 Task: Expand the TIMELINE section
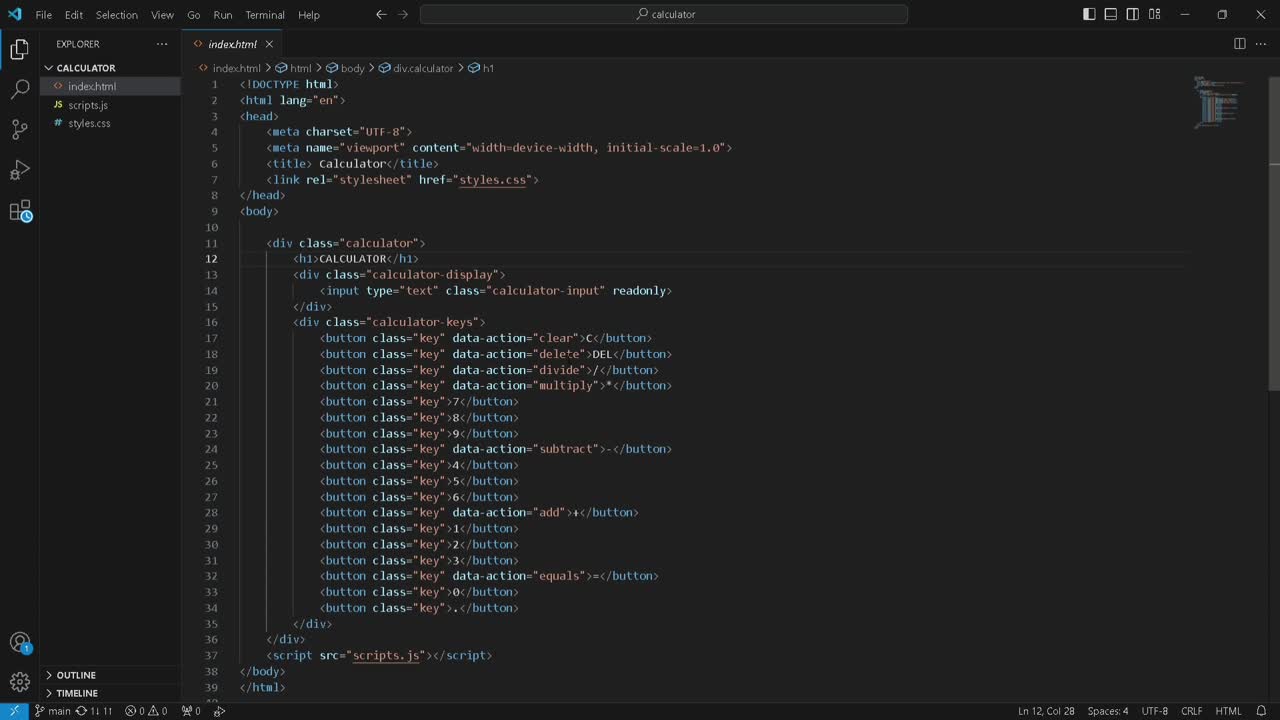[77, 693]
